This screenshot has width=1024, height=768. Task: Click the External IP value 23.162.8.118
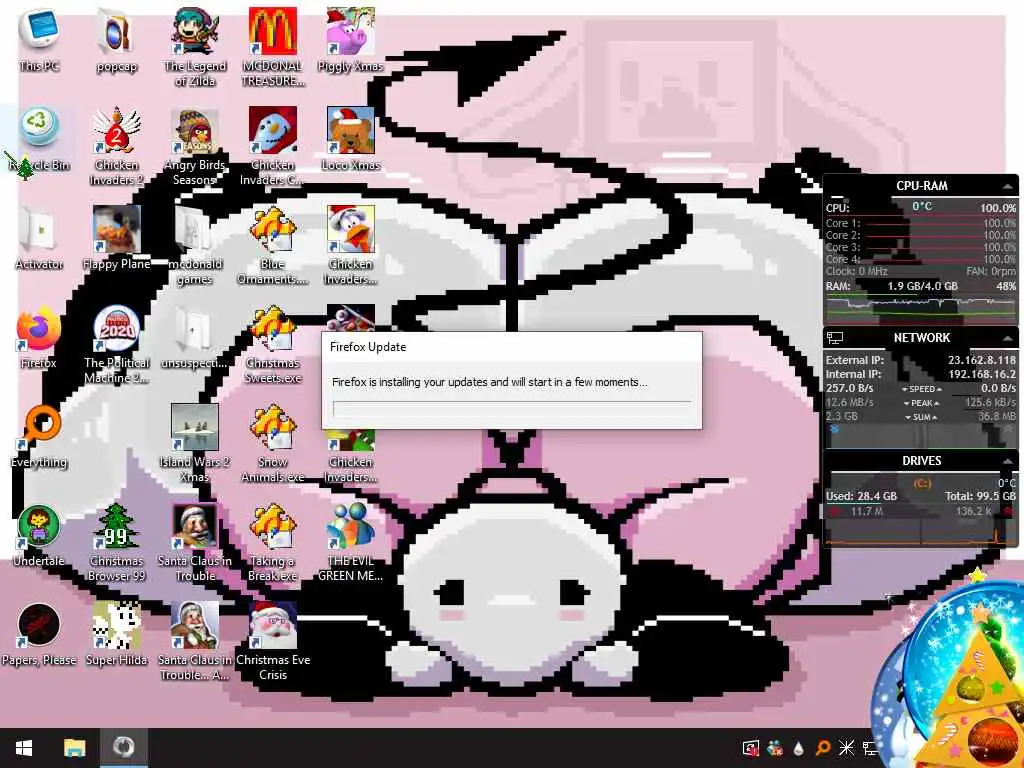982,360
